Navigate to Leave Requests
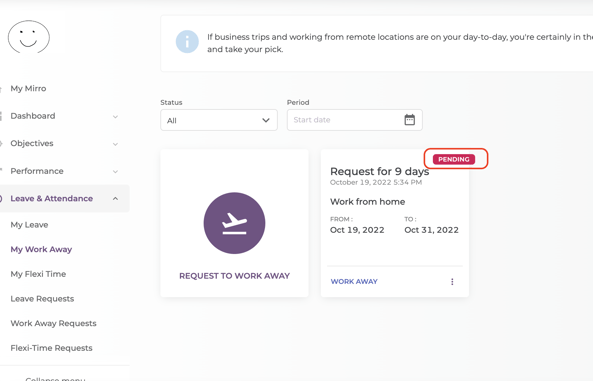This screenshot has height=381, width=593. [42, 299]
